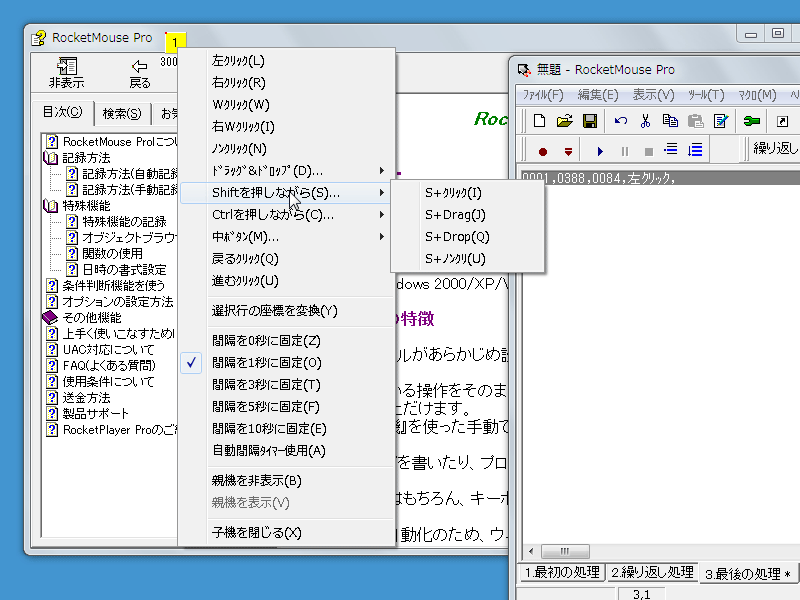
Task: Click the help window title bar icon
Action: [x=38, y=38]
